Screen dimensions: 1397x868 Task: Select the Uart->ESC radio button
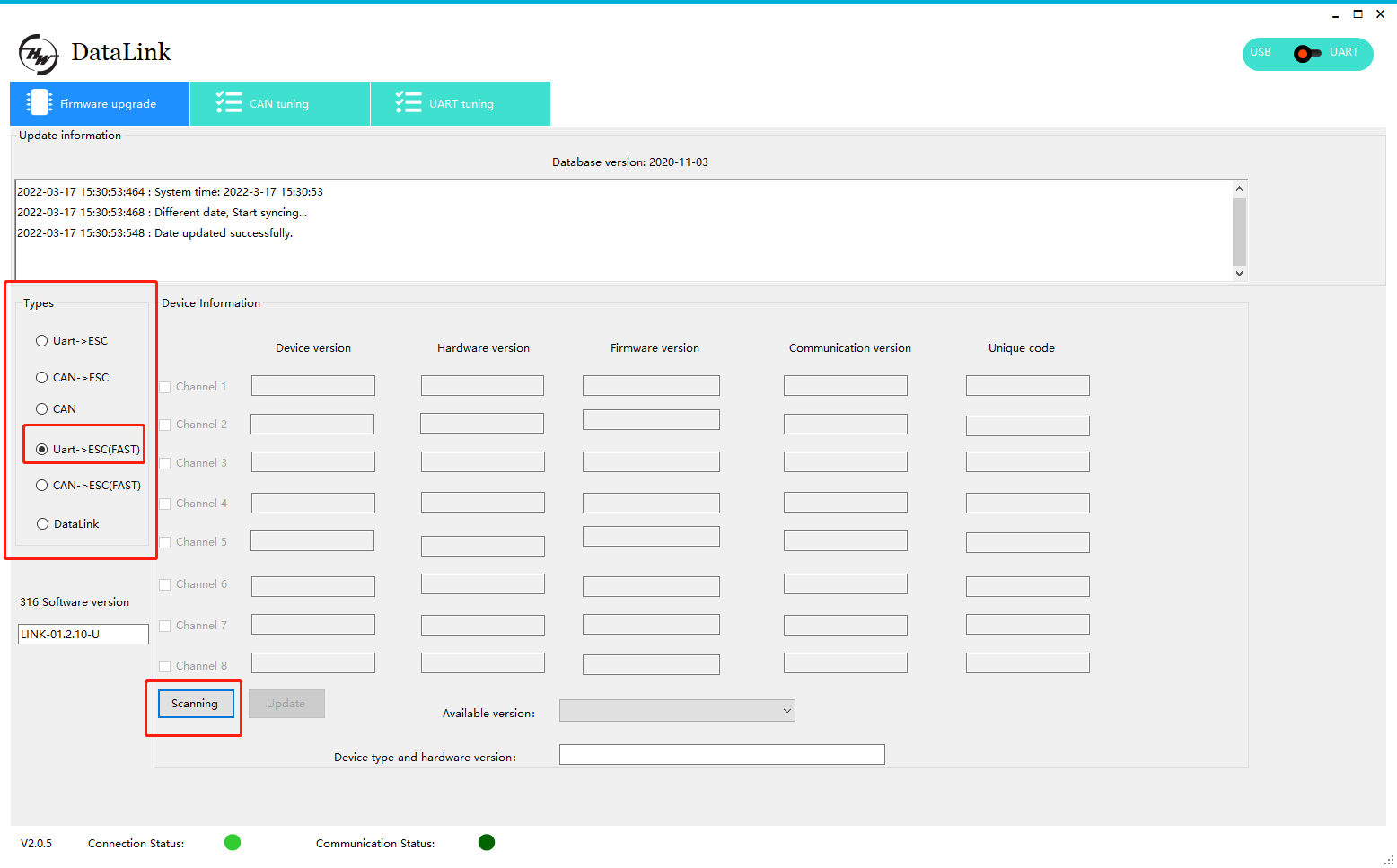point(42,341)
